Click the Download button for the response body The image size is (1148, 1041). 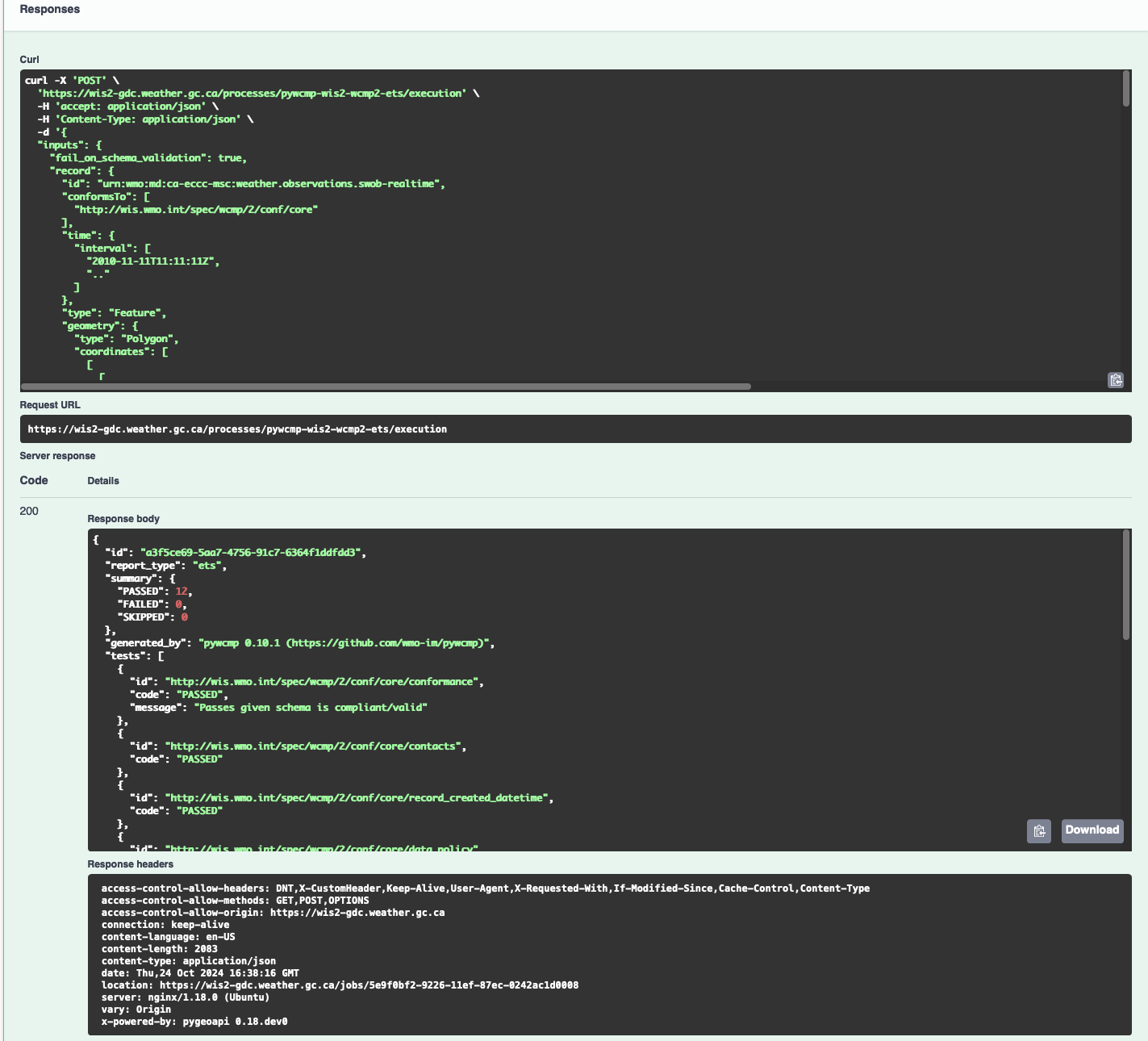pos(1092,830)
